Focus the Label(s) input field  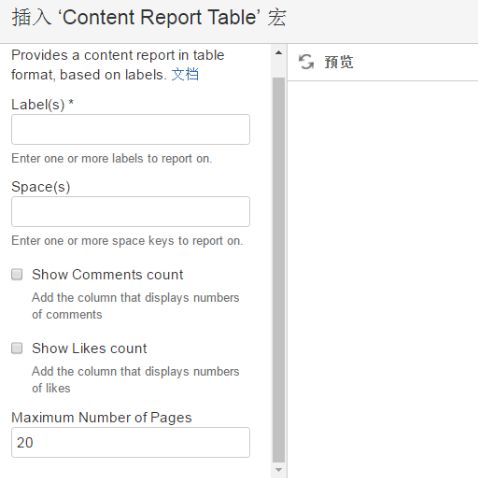point(130,129)
